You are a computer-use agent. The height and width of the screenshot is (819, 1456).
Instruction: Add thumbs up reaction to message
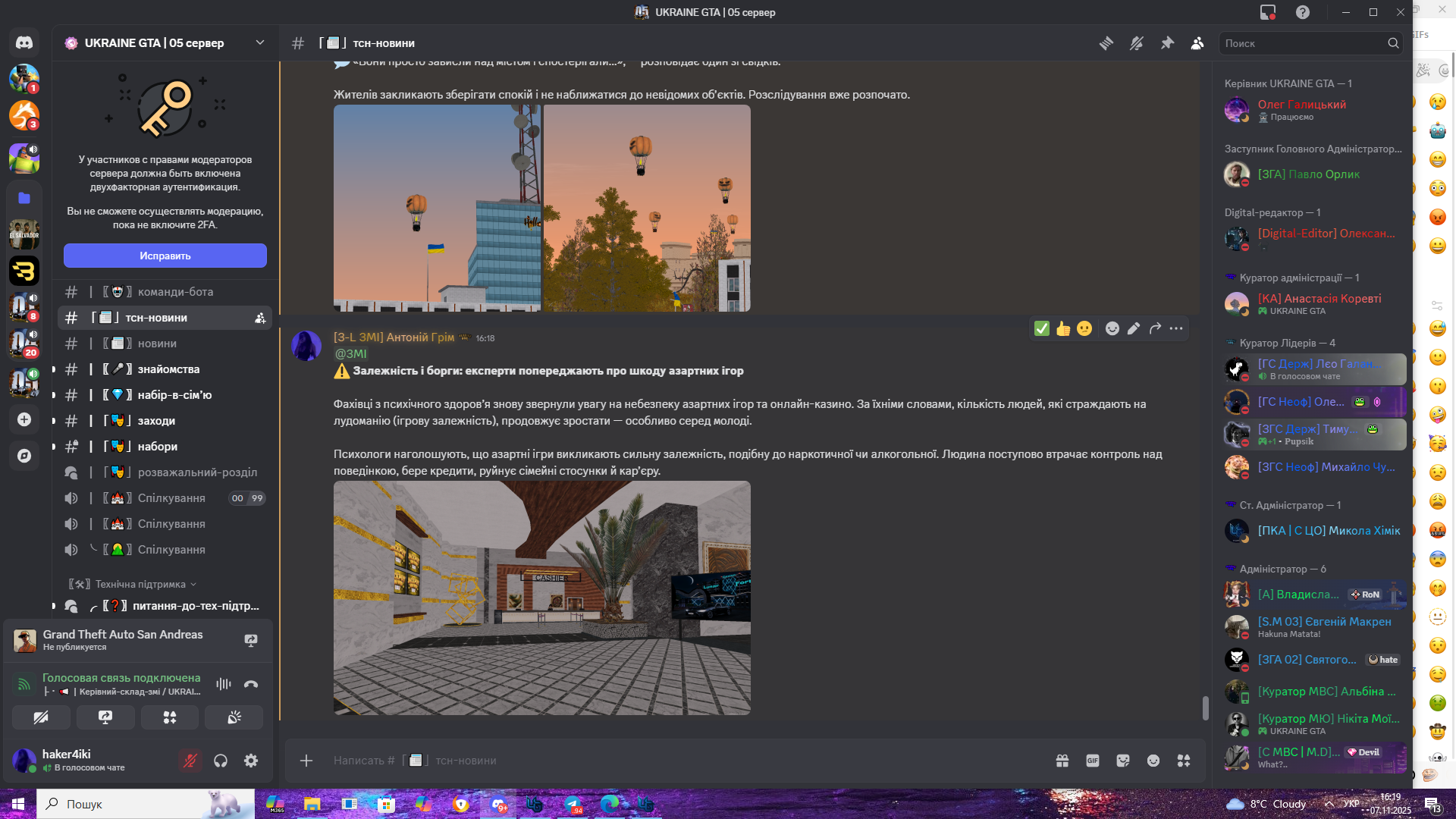[x=1063, y=328]
